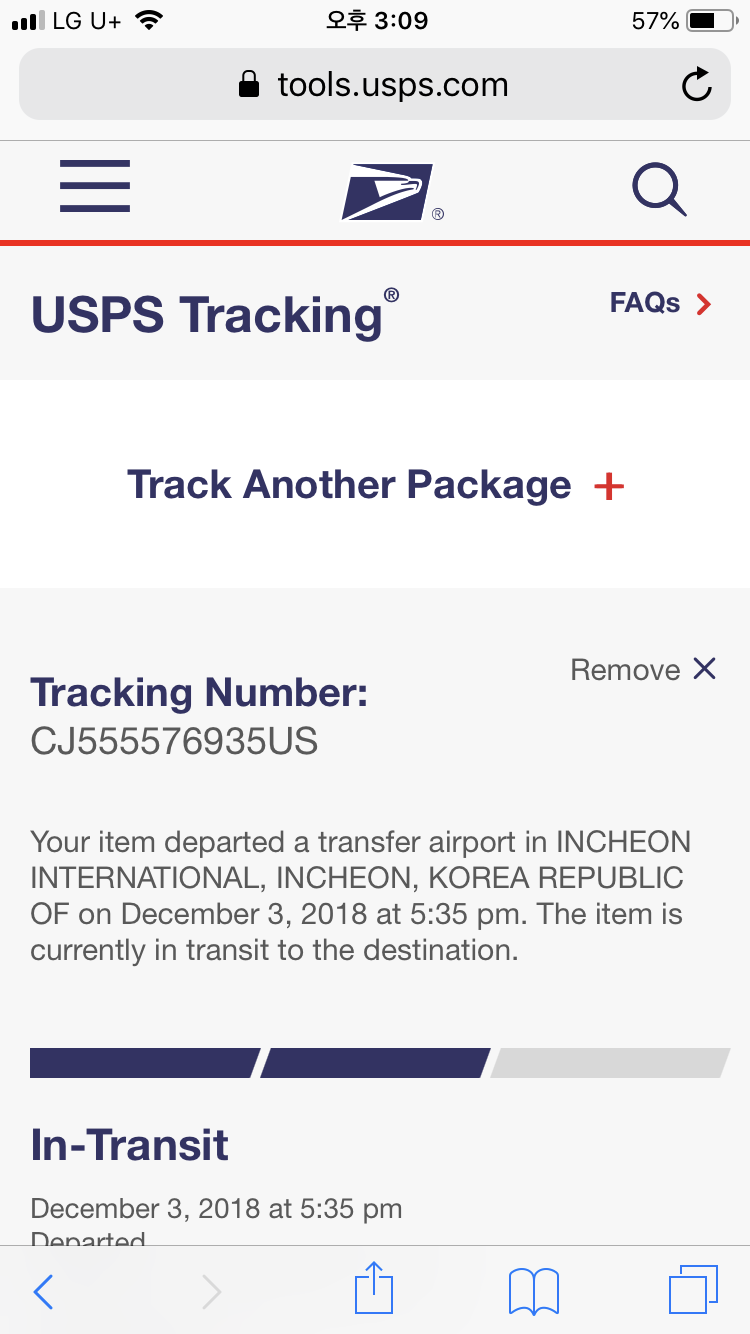The height and width of the screenshot is (1334, 750).
Task: Open the FAQs link
Action: [645, 303]
